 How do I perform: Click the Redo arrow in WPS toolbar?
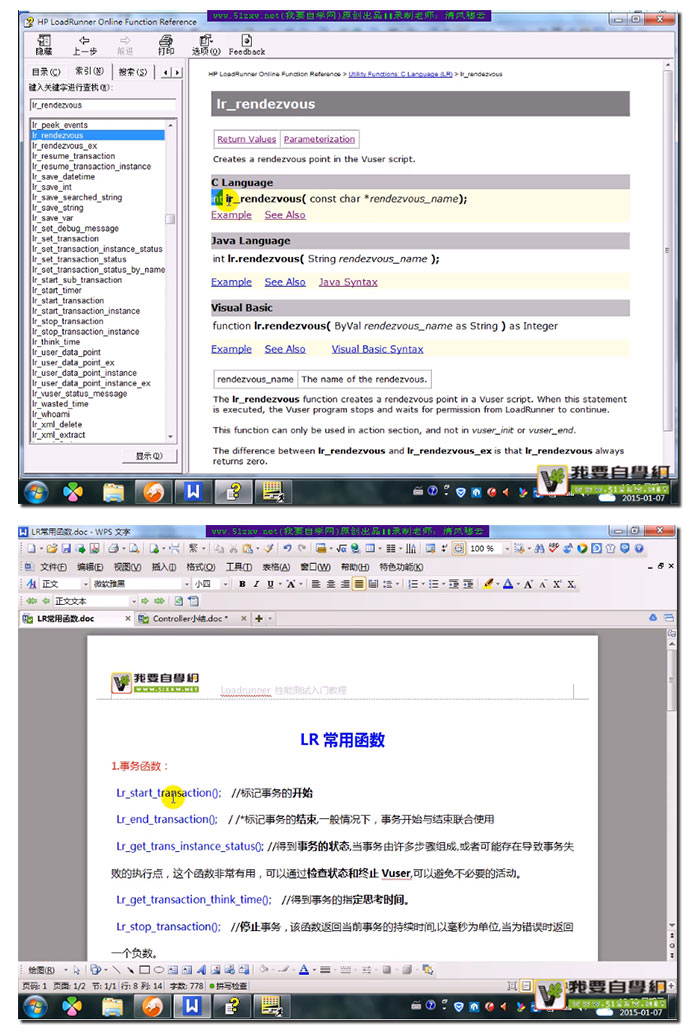(301, 548)
